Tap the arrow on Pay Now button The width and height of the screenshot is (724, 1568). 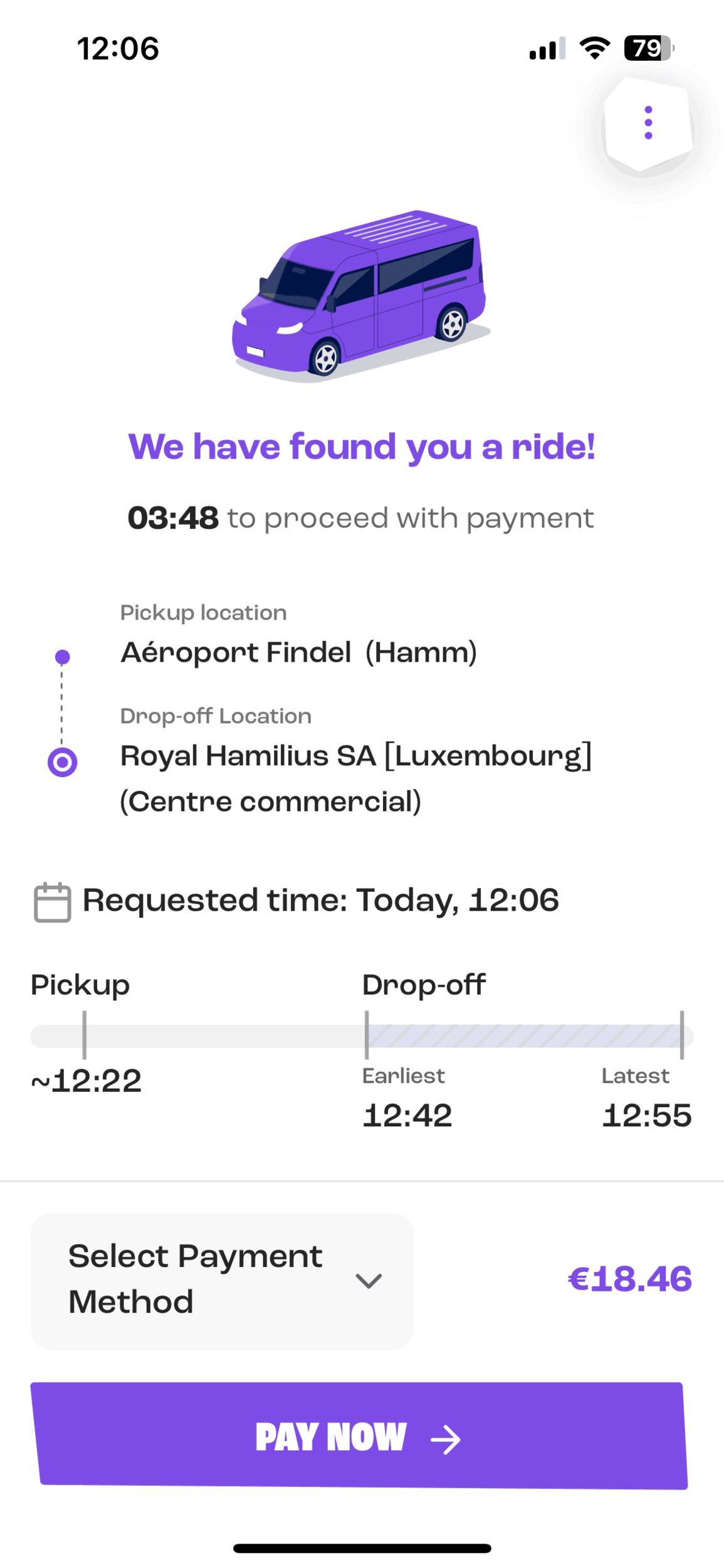point(446,1439)
